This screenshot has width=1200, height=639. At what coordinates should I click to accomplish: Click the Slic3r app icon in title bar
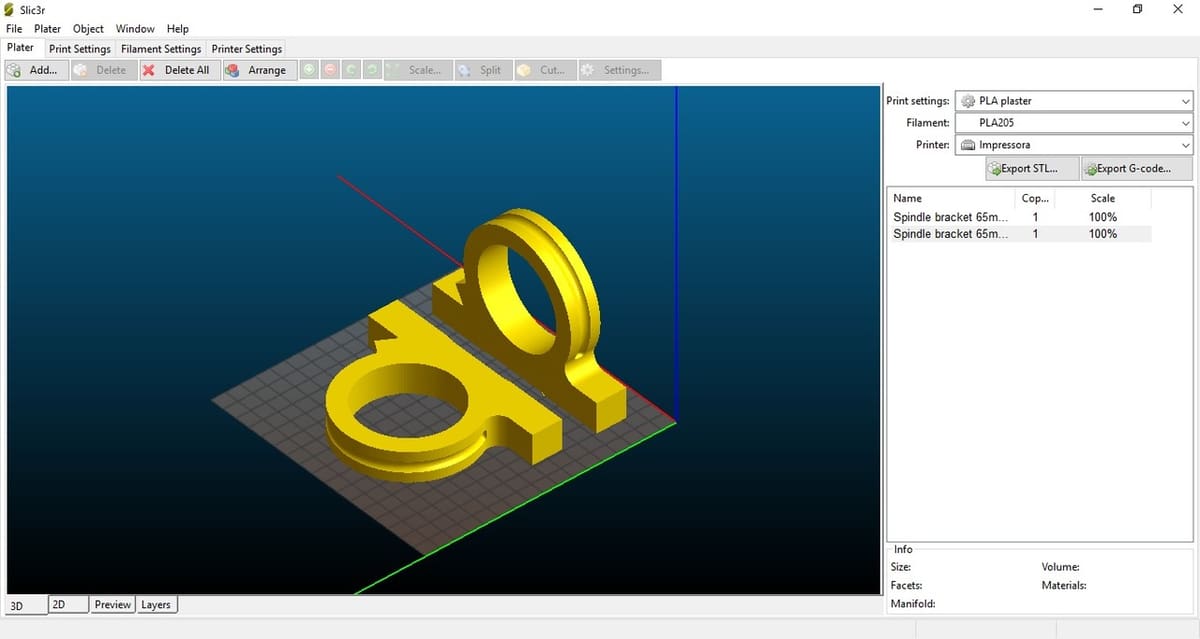[10, 9]
